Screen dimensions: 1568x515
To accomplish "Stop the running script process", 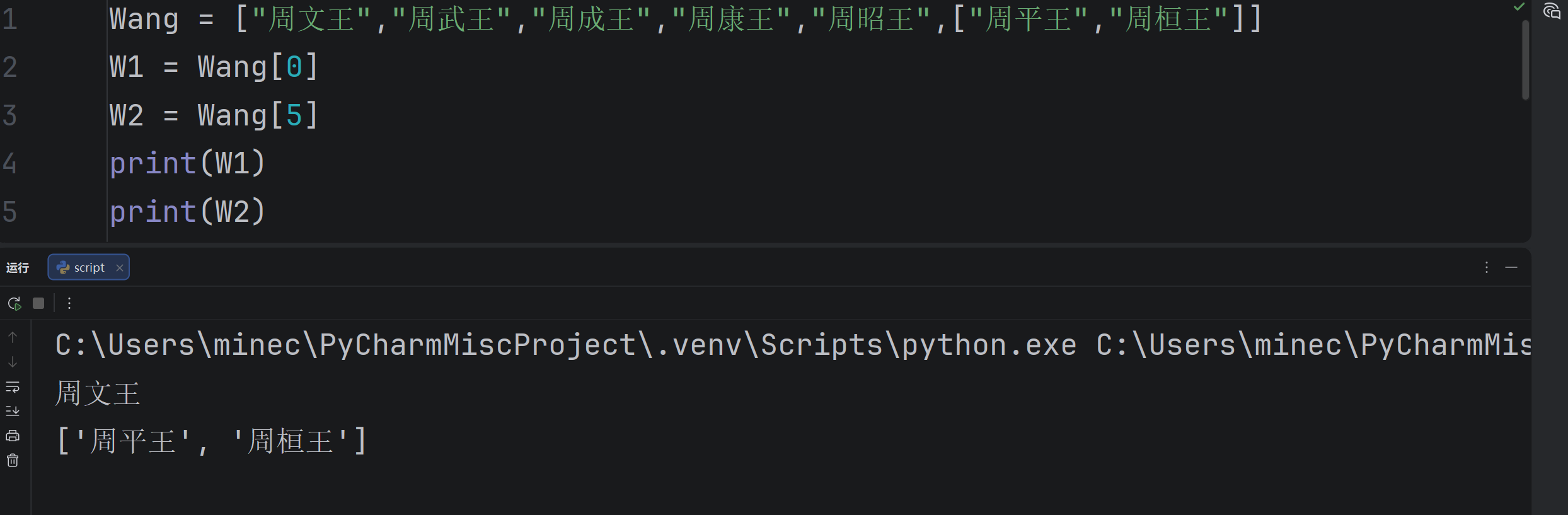I will pos(38,303).
